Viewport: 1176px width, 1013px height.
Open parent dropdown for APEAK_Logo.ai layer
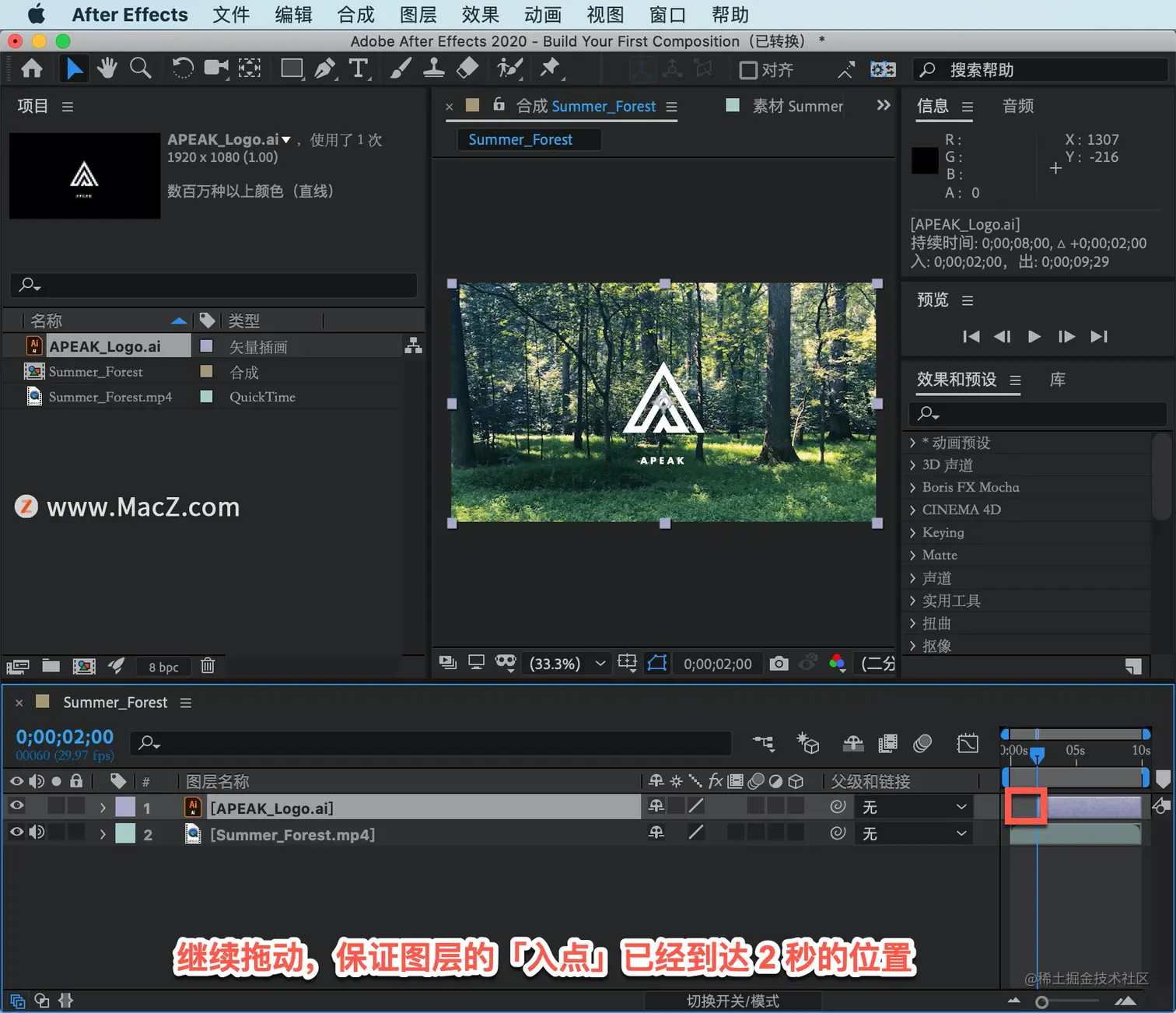[913, 808]
